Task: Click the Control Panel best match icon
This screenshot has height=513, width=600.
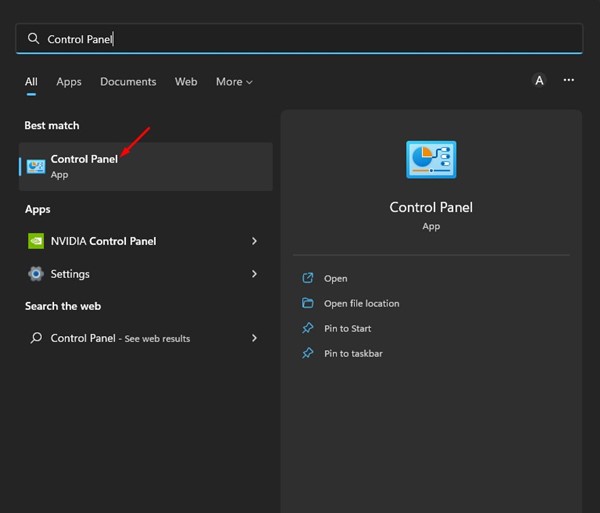Action: tap(36, 166)
